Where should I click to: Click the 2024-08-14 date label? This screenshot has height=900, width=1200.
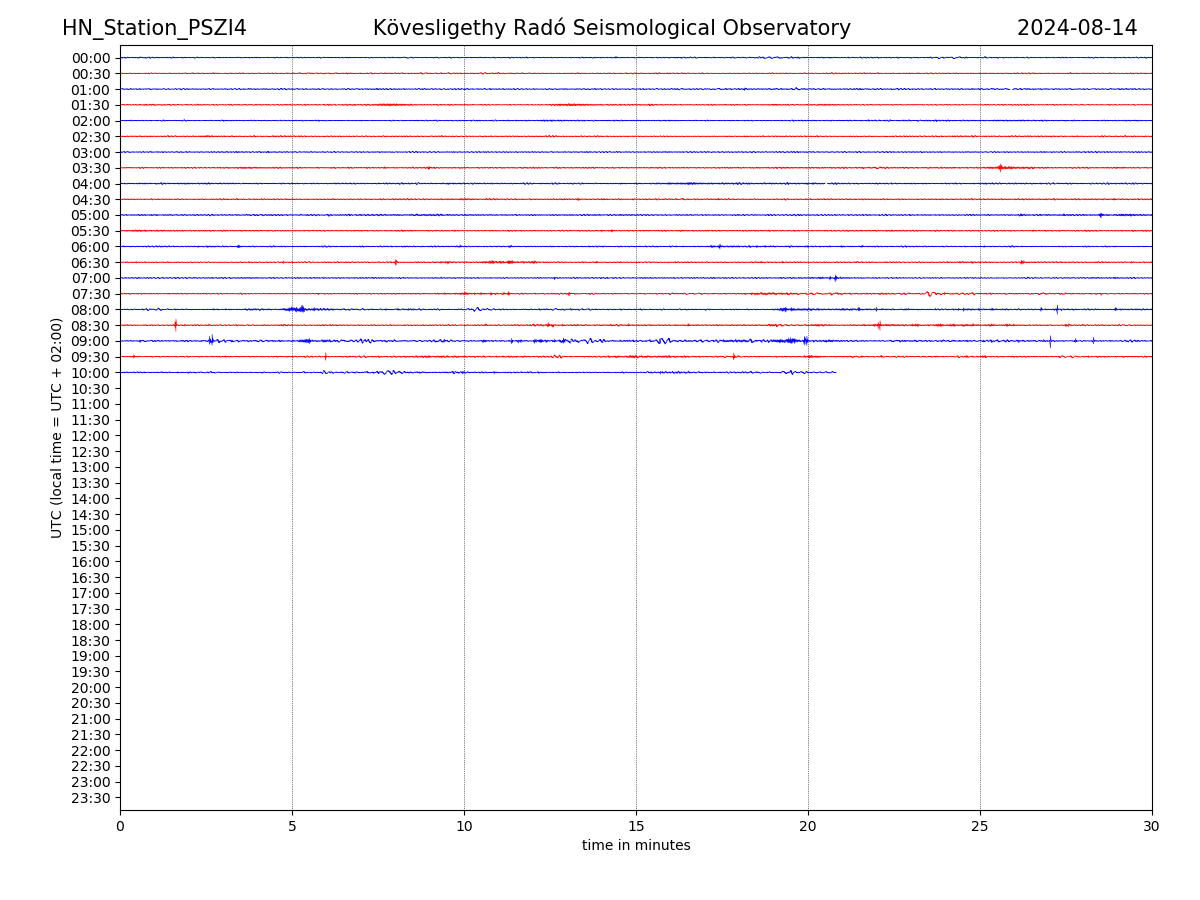click(1076, 28)
